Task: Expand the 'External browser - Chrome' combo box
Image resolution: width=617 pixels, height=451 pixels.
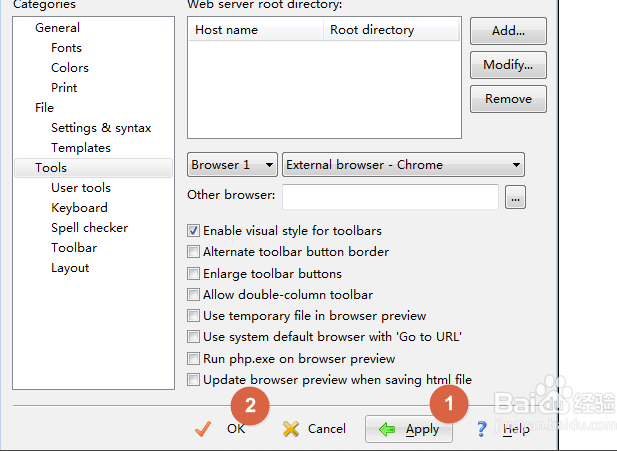Action: 404,165
